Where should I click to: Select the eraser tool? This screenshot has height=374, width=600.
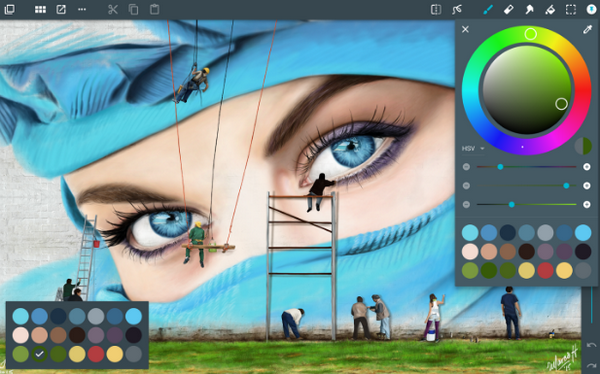pyautogui.click(x=509, y=10)
